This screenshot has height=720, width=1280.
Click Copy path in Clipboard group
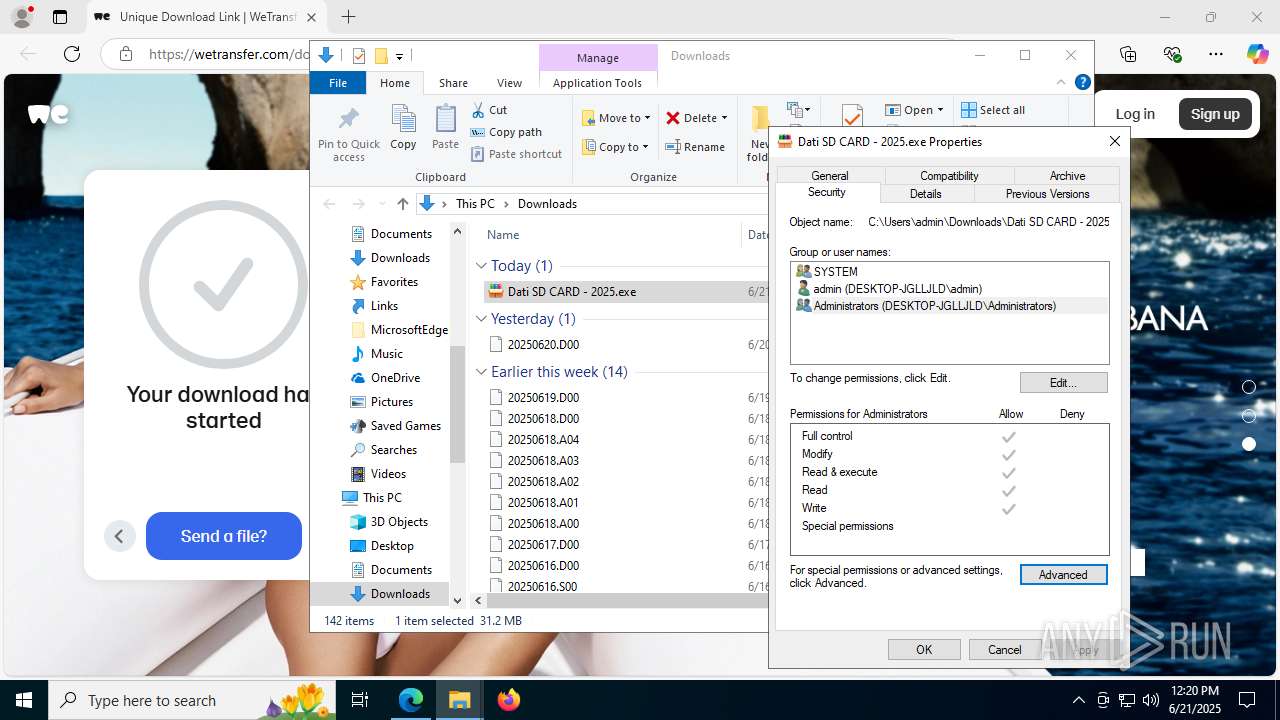pyautogui.click(x=506, y=132)
